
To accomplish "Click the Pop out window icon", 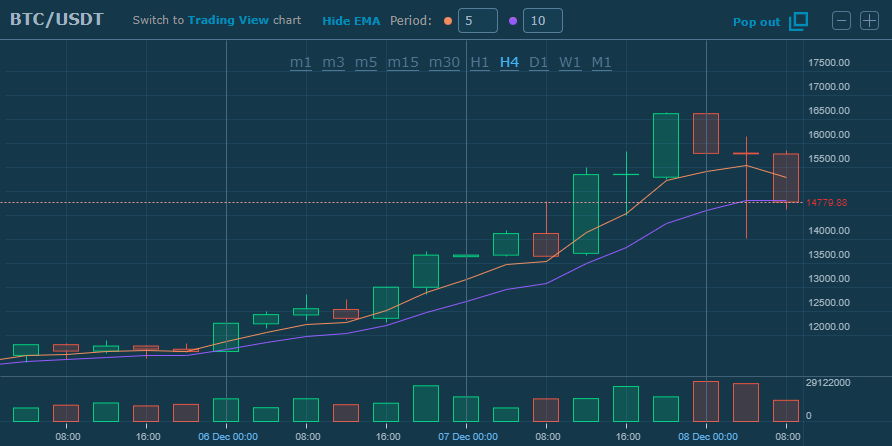I will pyautogui.click(x=798, y=21).
